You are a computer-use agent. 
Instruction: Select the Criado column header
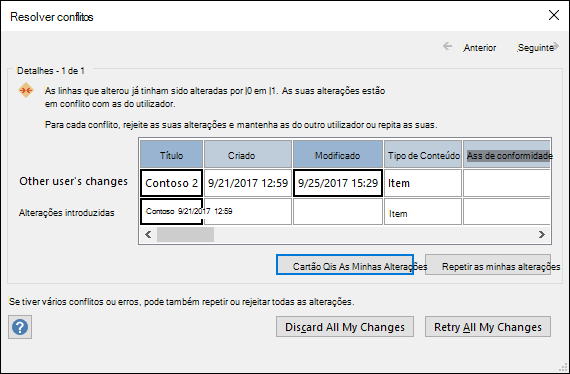pyautogui.click(x=248, y=154)
